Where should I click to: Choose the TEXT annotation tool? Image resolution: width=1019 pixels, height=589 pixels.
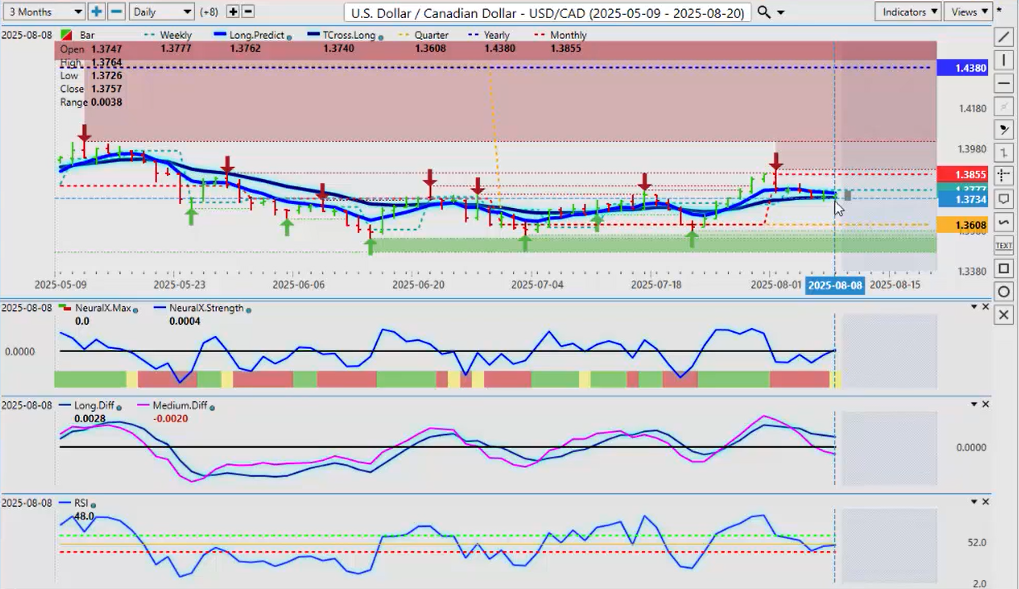[1004, 245]
